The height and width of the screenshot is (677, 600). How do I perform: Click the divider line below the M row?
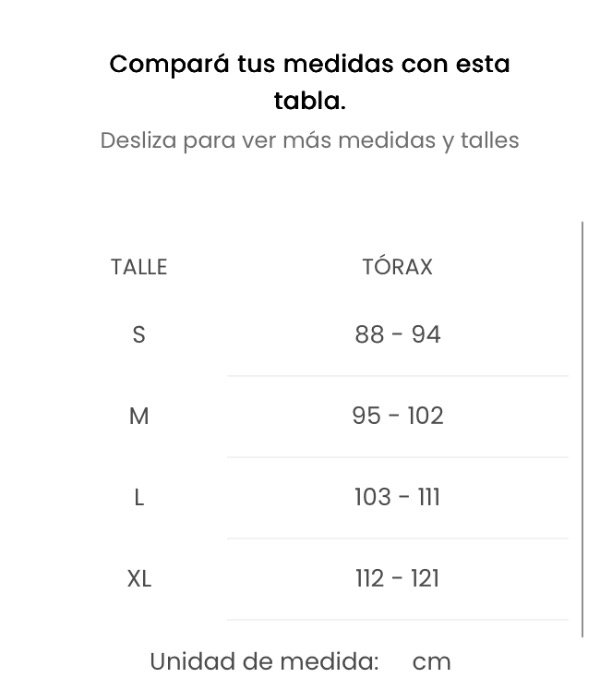point(398,457)
